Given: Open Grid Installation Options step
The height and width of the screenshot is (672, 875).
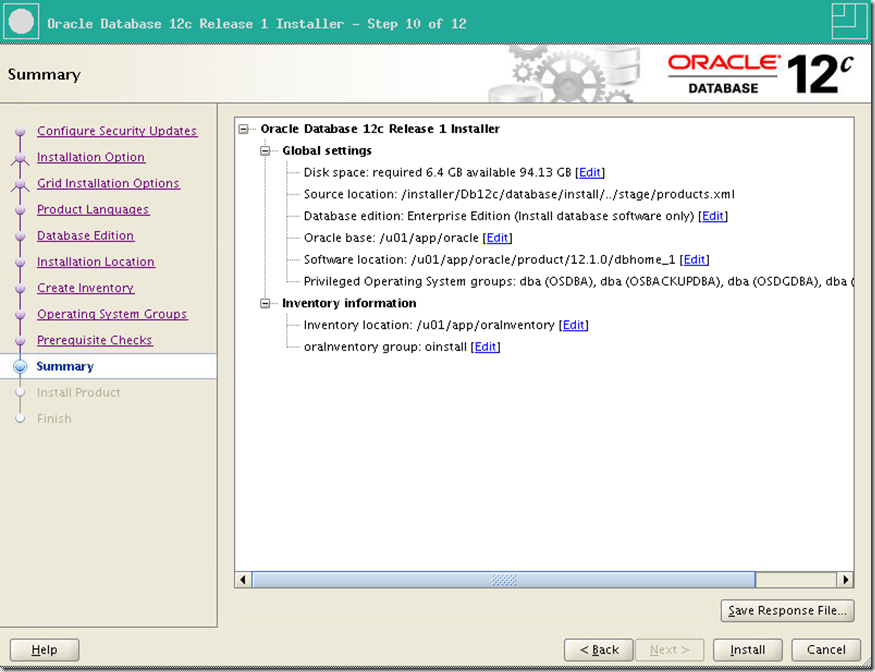Looking at the screenshot, I should pos(108,183).
